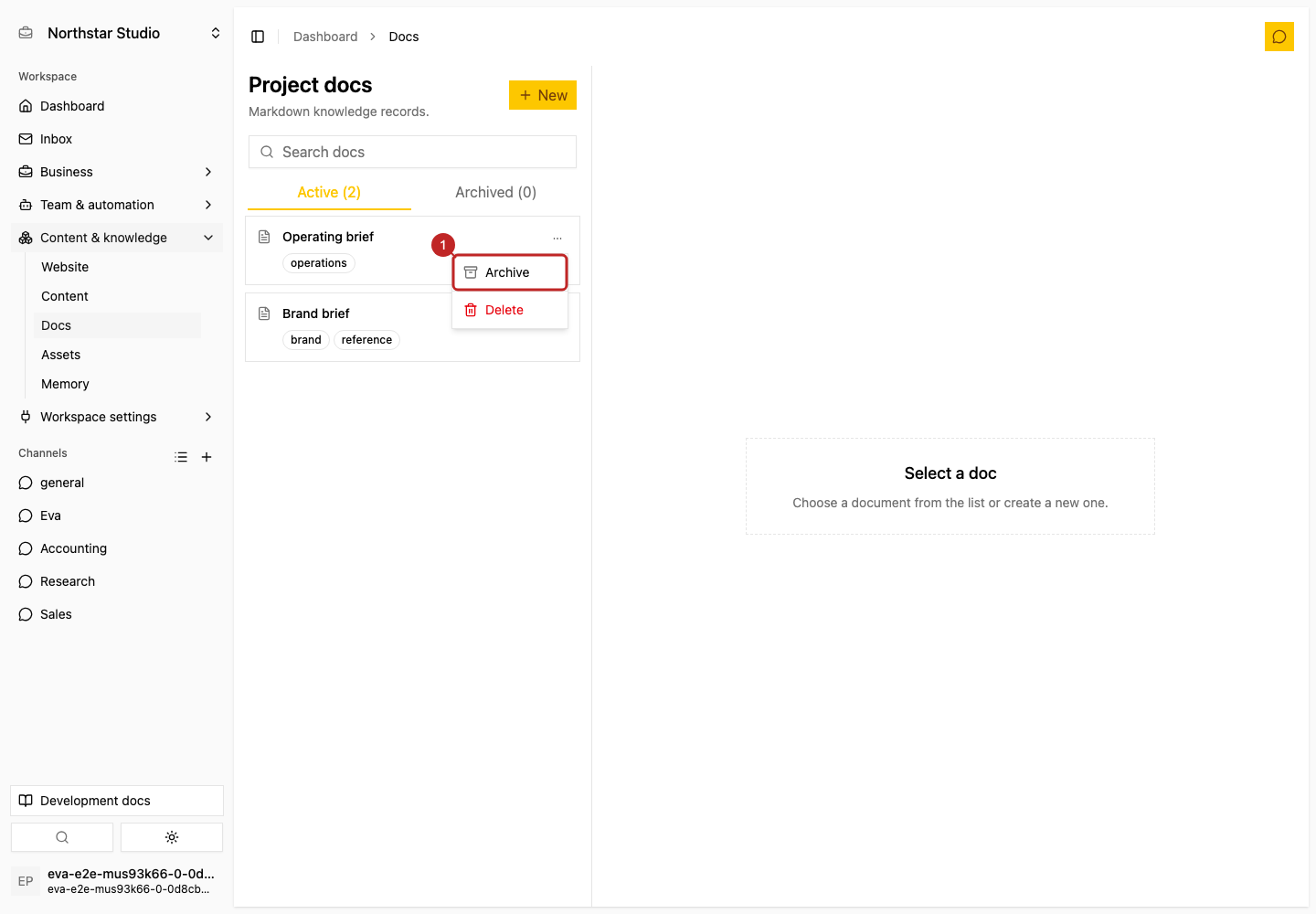Screen dimensions: 1316x914
Task: Click the operations tag
Action: 319,263
